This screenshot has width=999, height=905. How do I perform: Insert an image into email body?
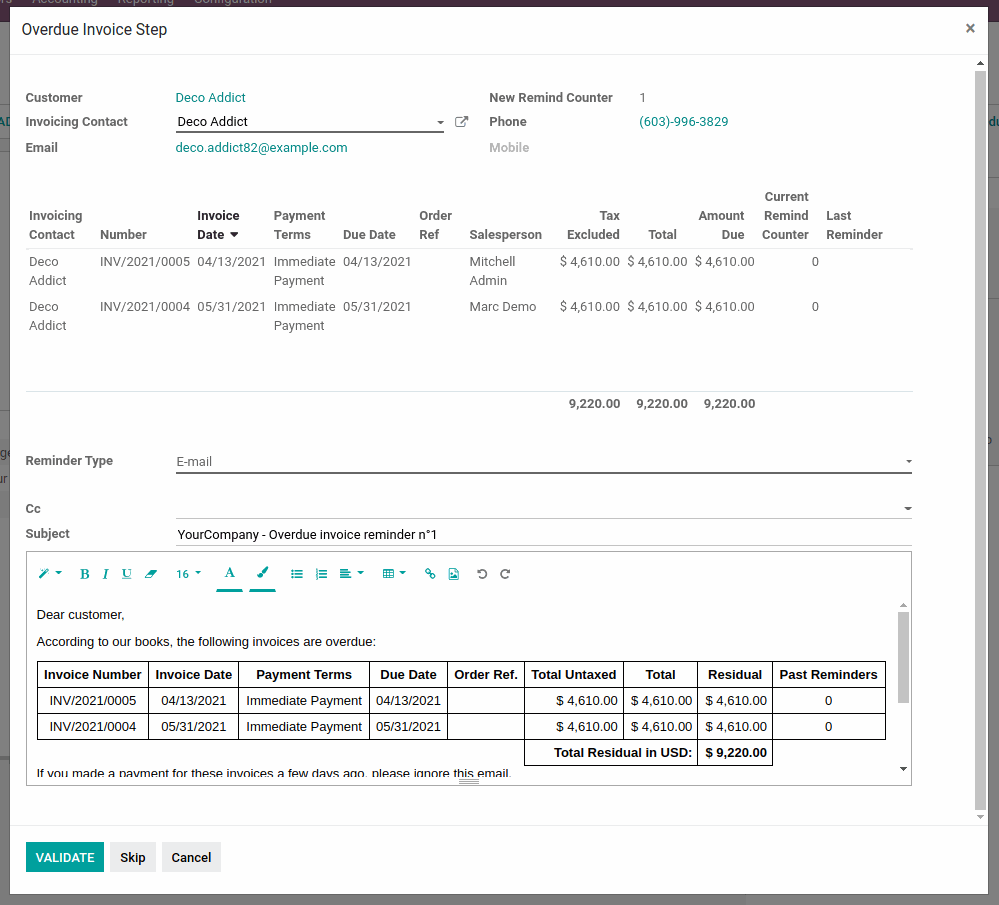point(454,574)
